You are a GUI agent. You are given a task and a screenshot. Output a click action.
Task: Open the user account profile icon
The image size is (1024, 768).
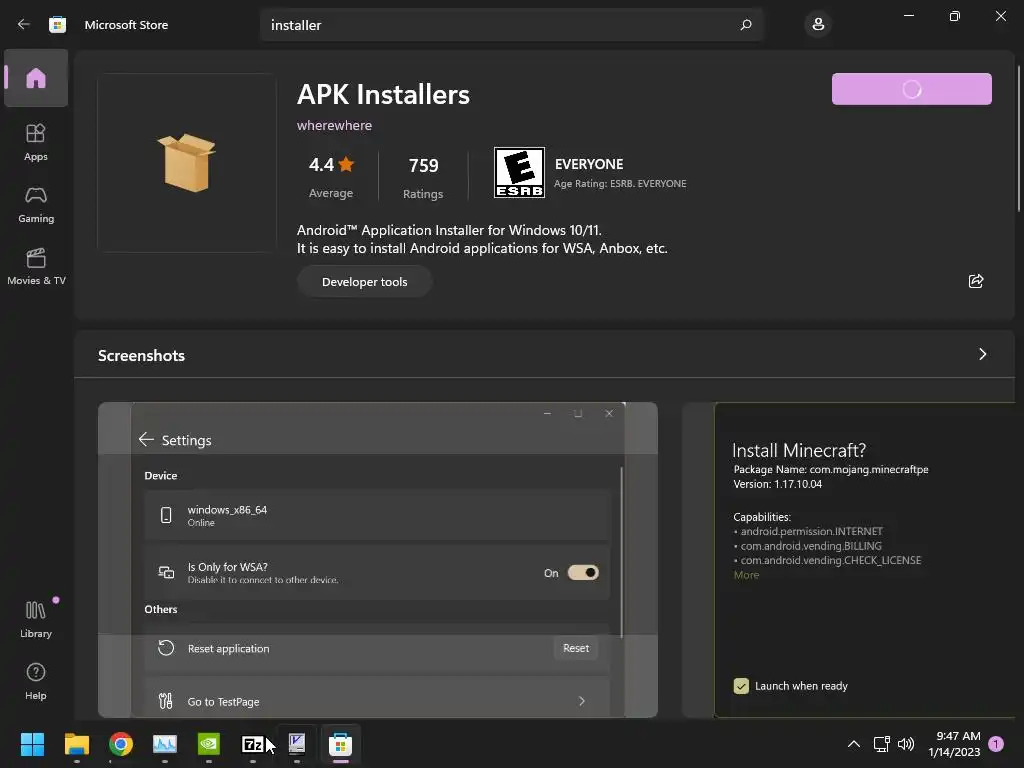818,25
